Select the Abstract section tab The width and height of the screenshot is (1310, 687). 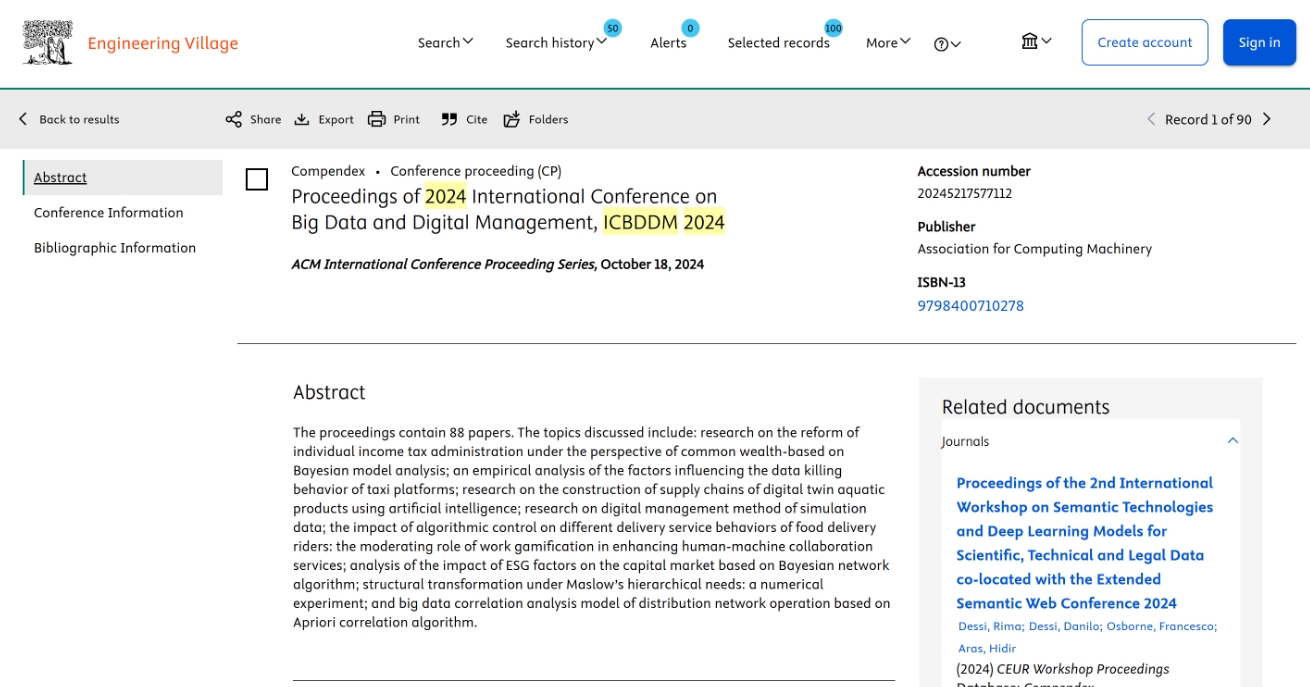pos(123,177)
